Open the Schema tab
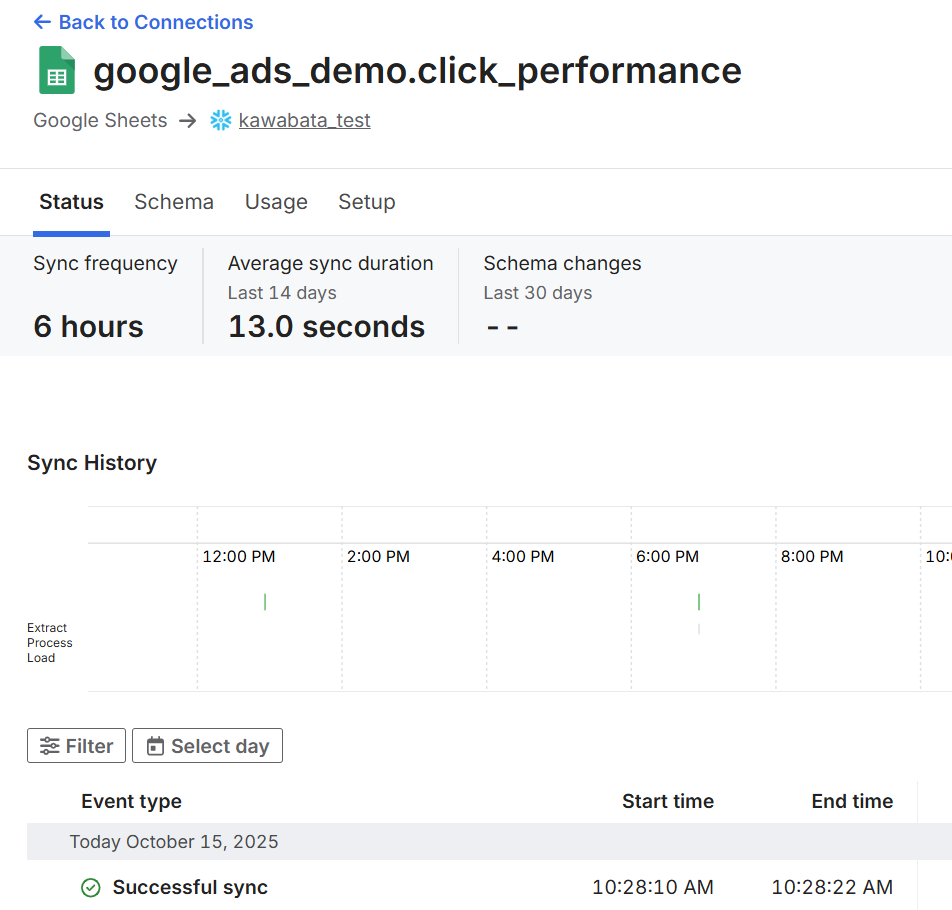This screenshot has width=952, height=910. tap(174, 202)
